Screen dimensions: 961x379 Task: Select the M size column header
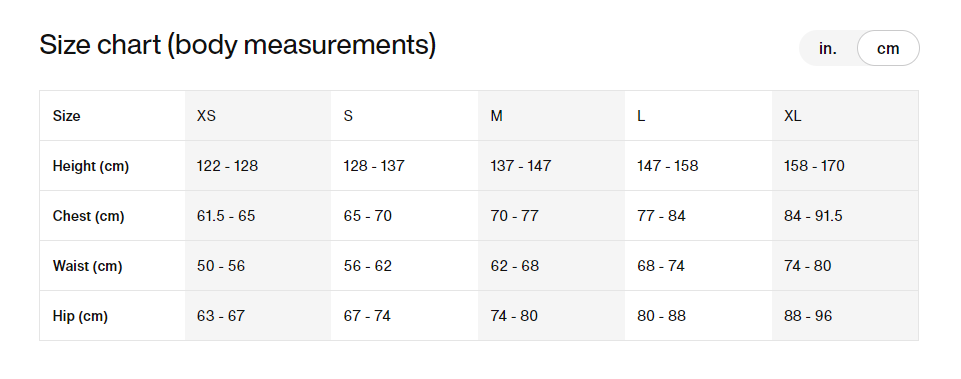tap(552, 116)
